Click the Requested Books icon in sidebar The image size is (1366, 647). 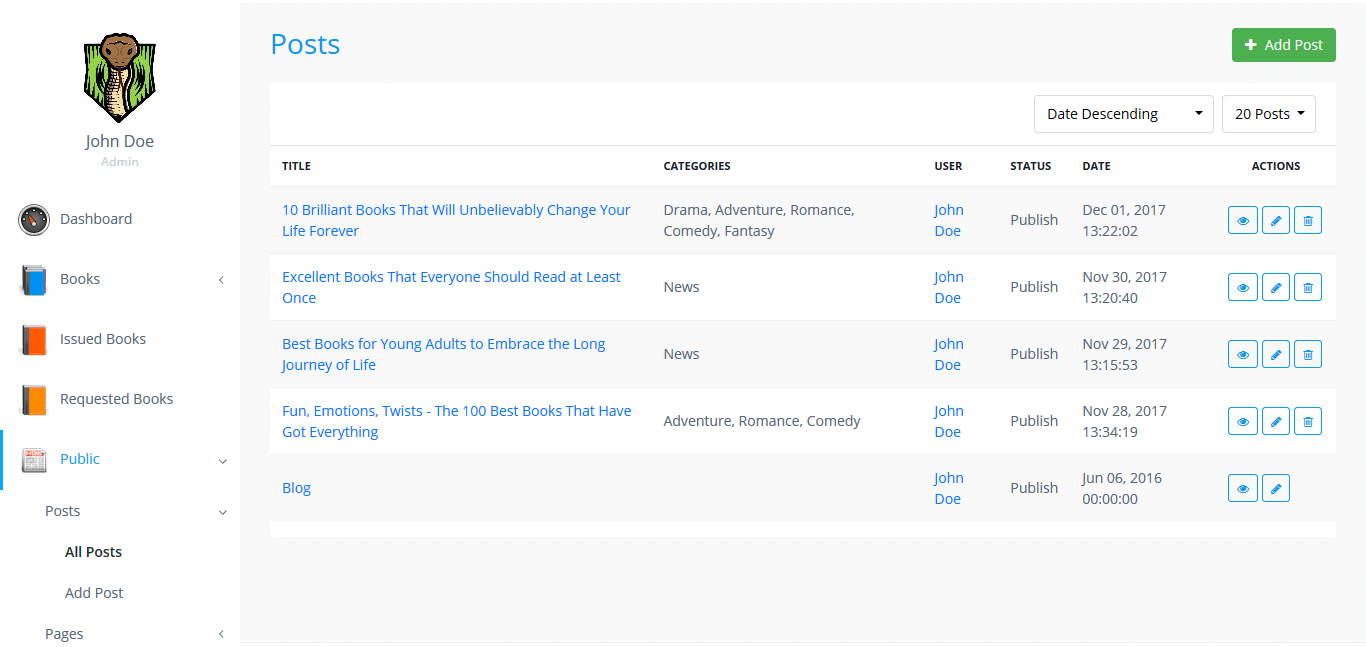[34, 400]
